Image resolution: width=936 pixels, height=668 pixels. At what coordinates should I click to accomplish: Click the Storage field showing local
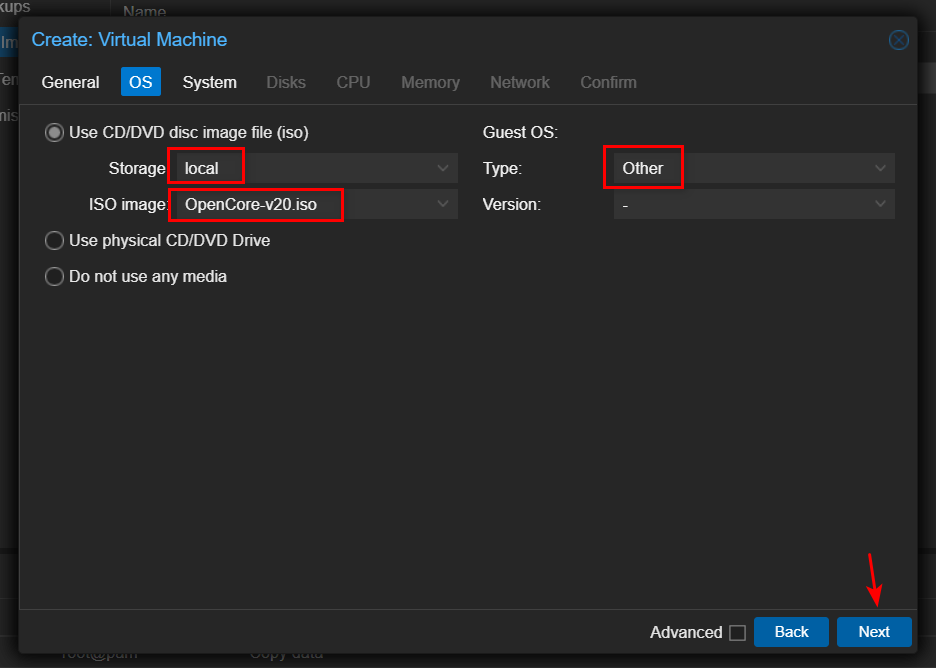[x=300, y=168]
